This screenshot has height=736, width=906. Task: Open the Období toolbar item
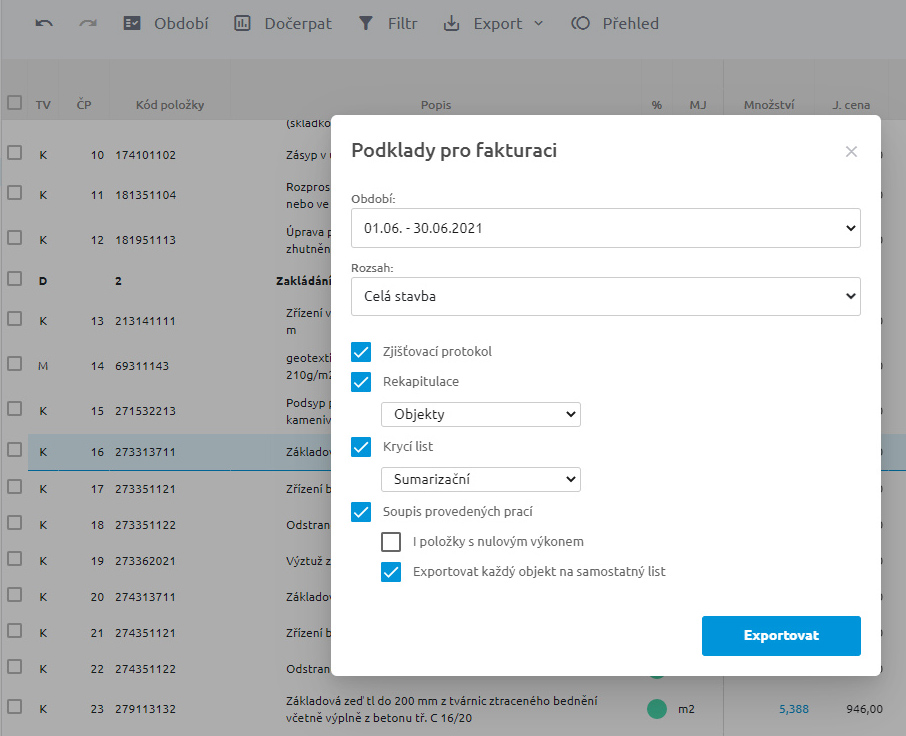coord(166,23)
